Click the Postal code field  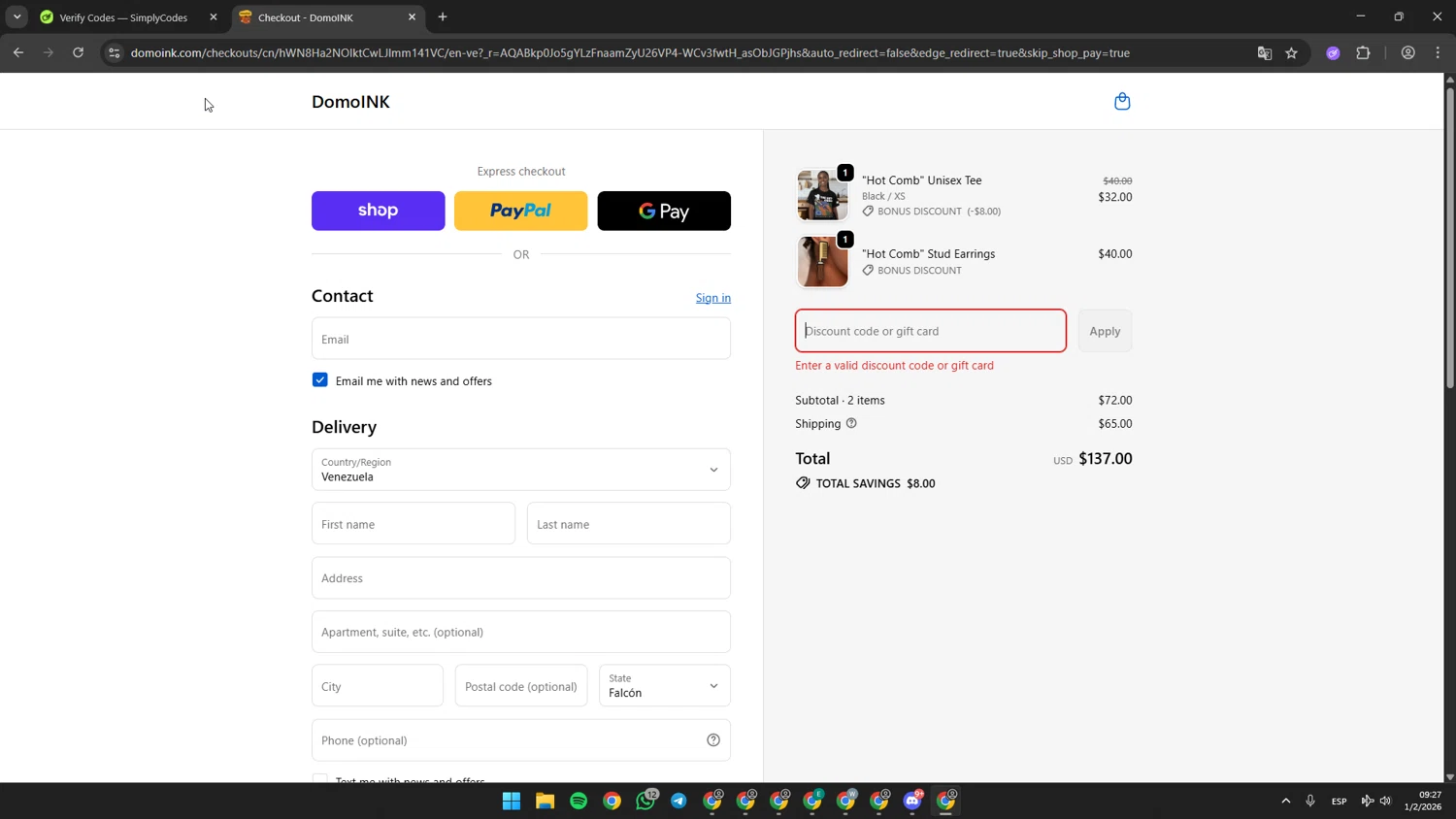click(521, 686)
